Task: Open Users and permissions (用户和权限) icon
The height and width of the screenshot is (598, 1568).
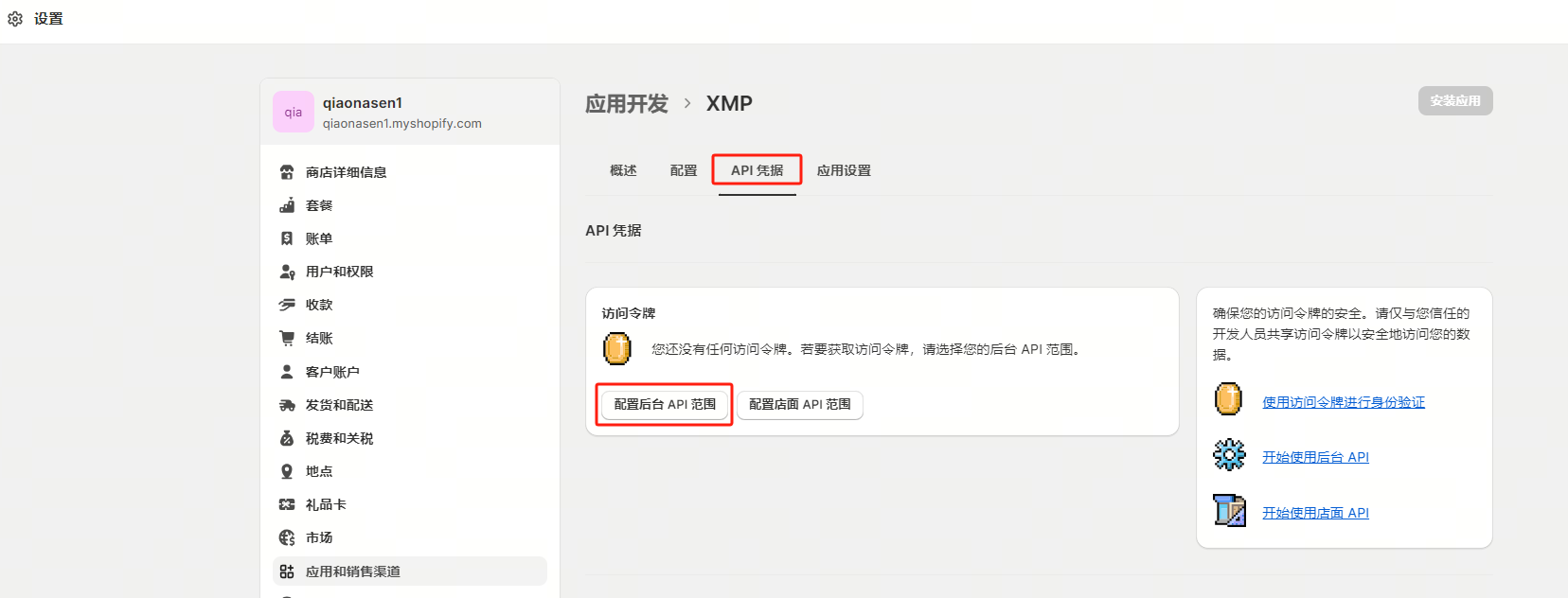Action: click(x=287, y=272)
